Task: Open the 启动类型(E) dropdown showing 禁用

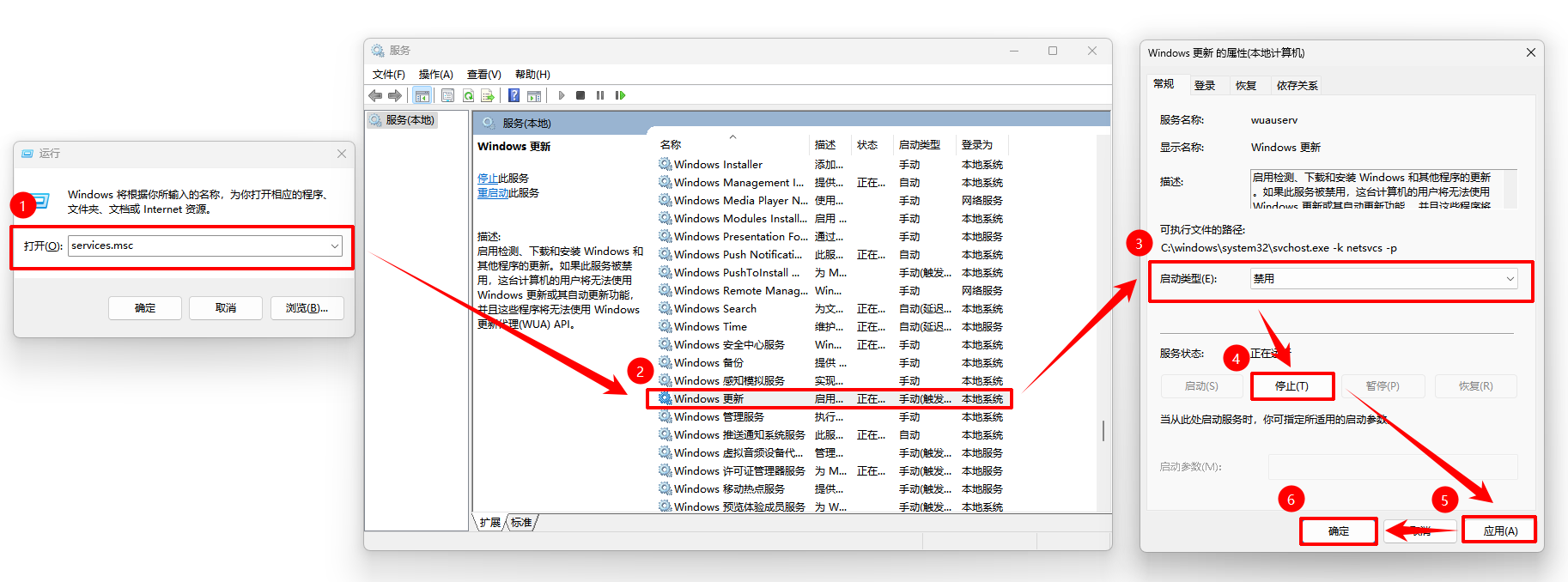Action: click(x=1384, y=279)
